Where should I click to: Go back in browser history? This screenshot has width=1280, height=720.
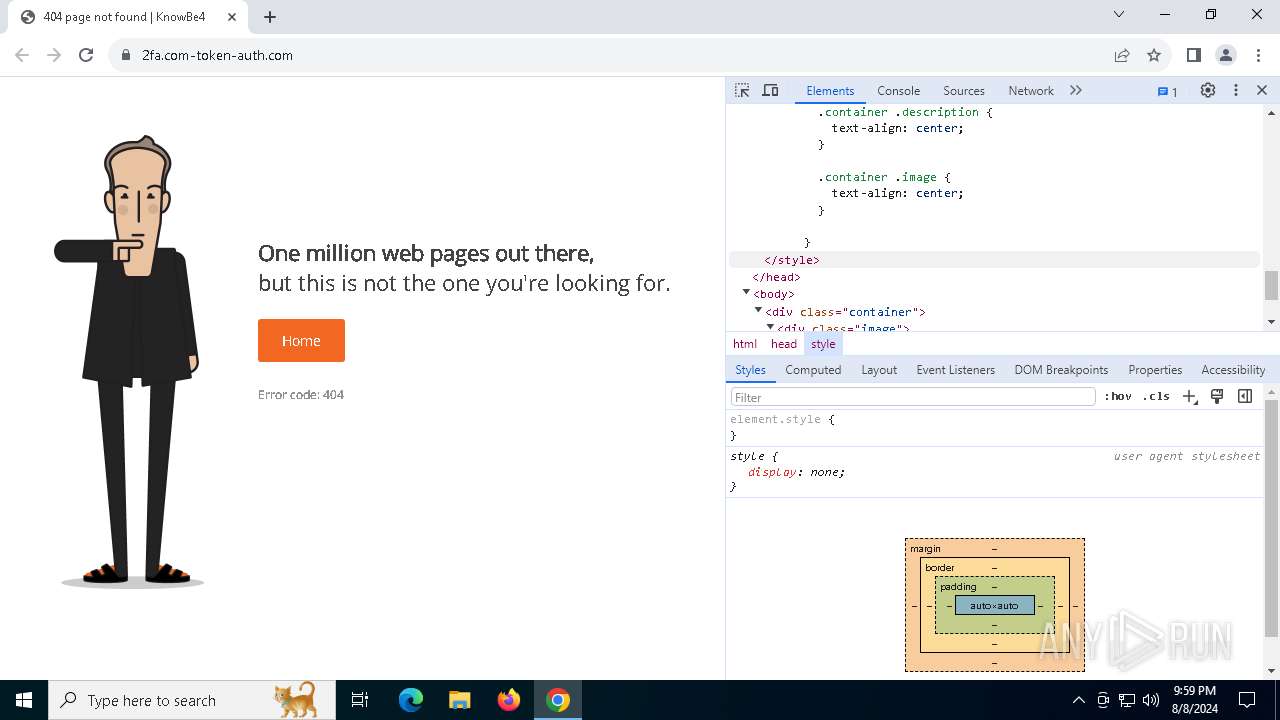tap(22, 55)
